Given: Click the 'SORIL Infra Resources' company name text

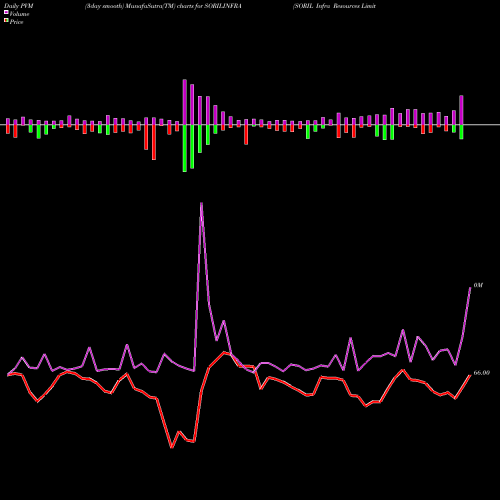Looking at the screenshot, I should click(x=335, y=6).
